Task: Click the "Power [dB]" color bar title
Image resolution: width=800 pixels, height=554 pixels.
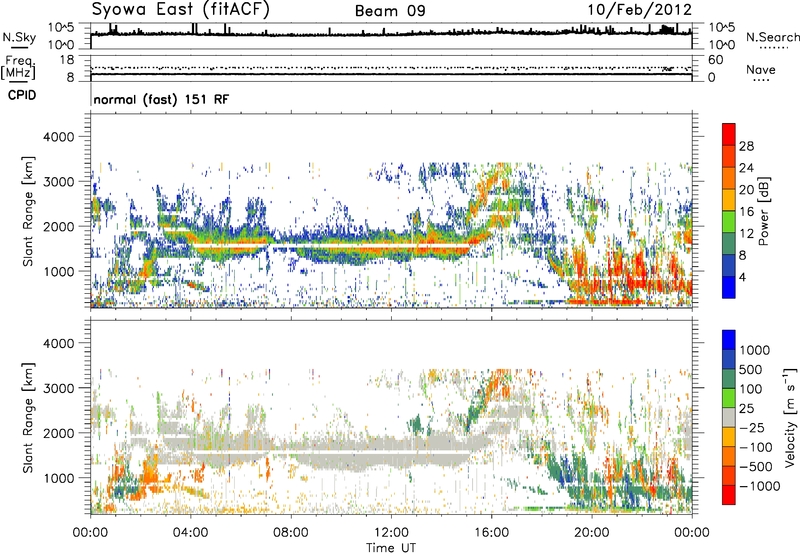Action: (764, 211)
